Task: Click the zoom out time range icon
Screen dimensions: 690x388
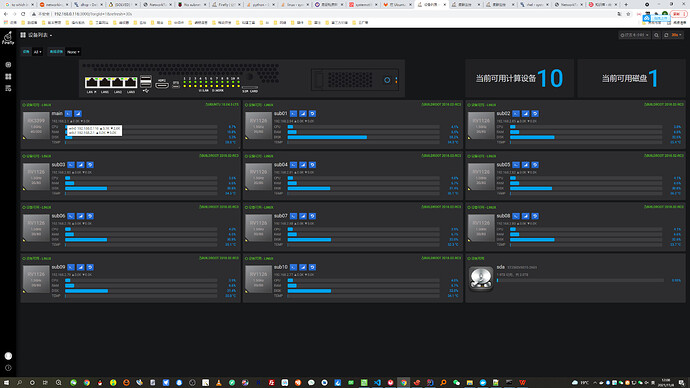Action: click(656, 35)
